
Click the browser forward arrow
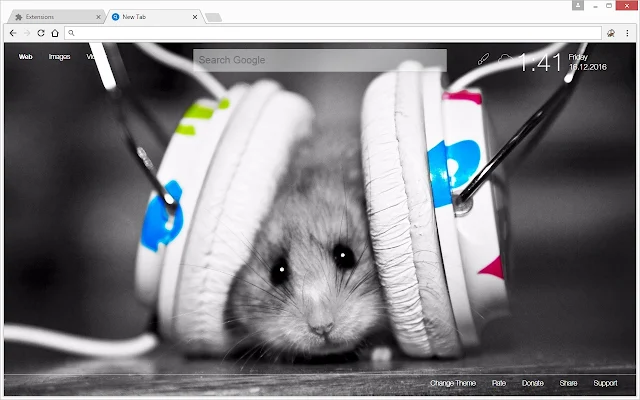[x=27, y=33]
